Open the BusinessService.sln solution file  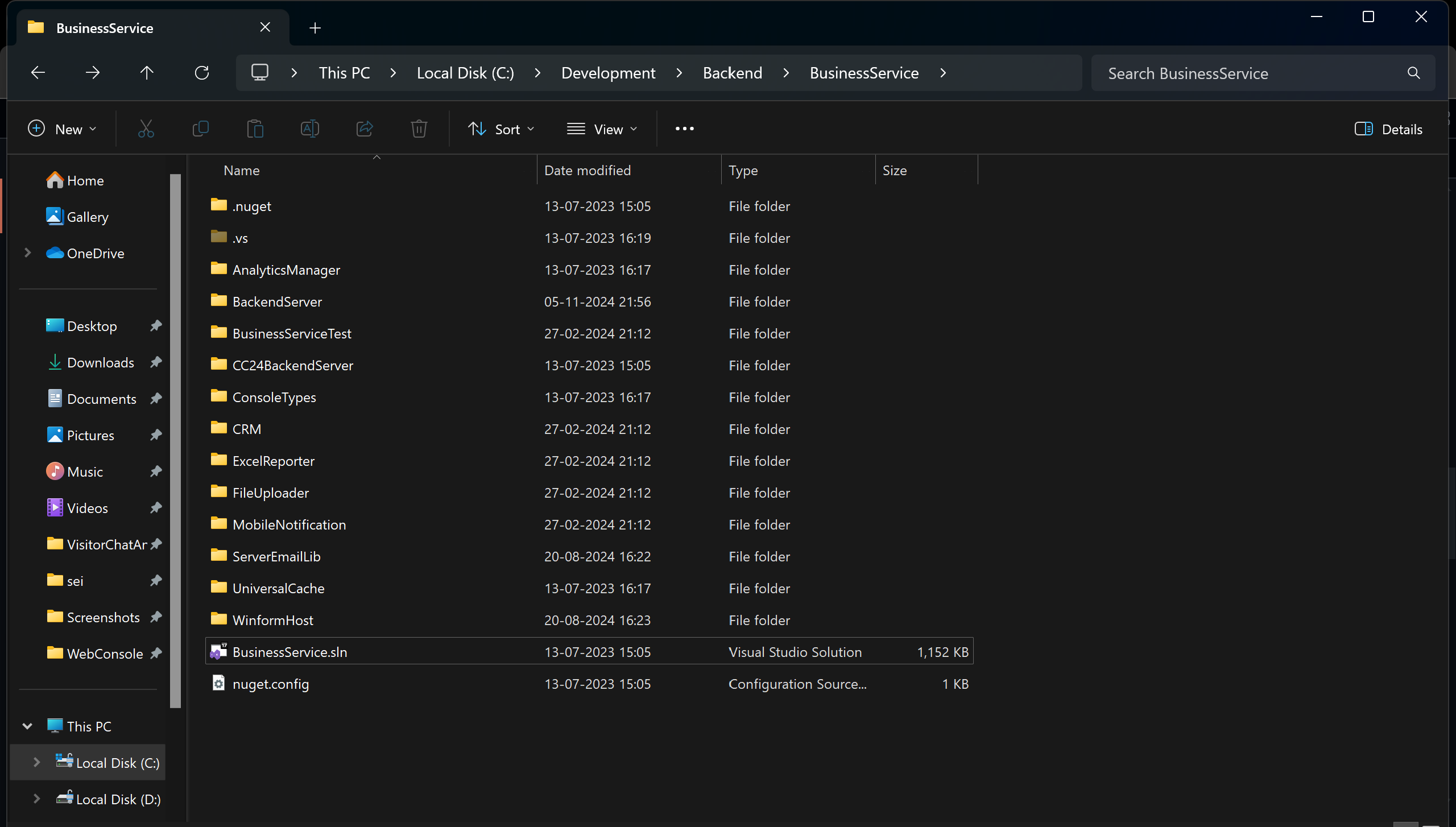tap(289, 652)
